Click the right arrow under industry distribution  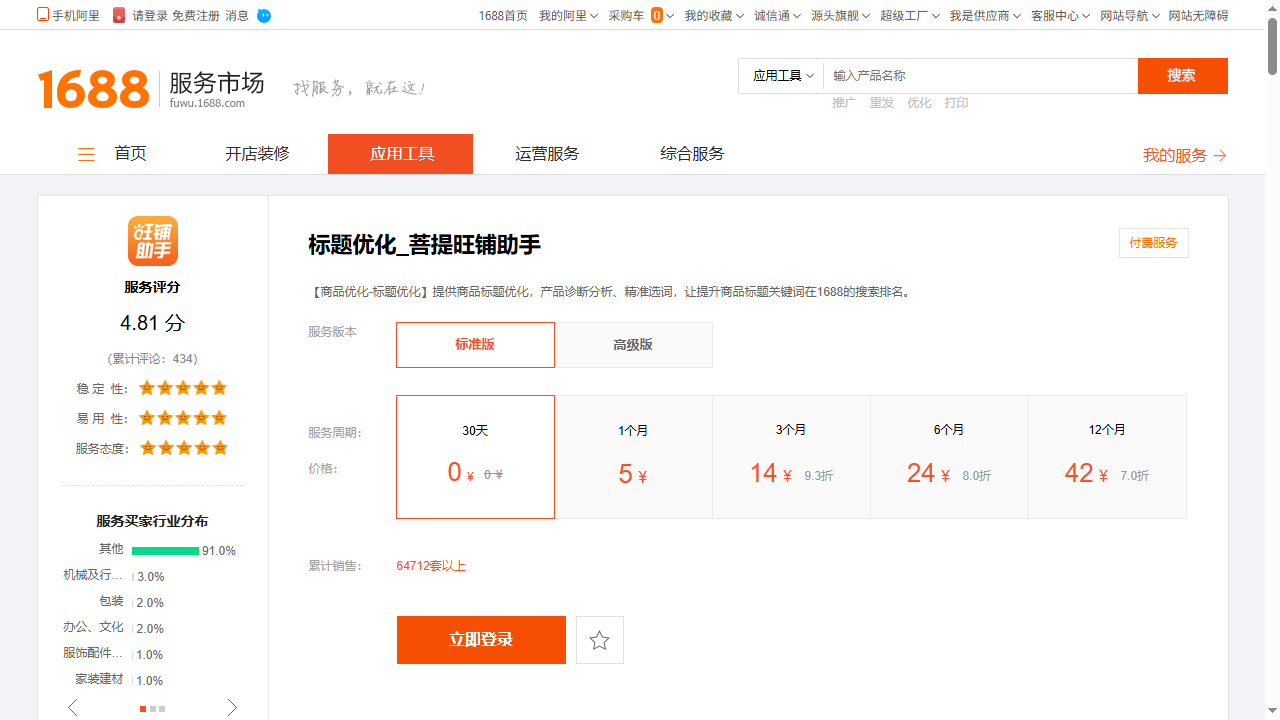(232, 708)
